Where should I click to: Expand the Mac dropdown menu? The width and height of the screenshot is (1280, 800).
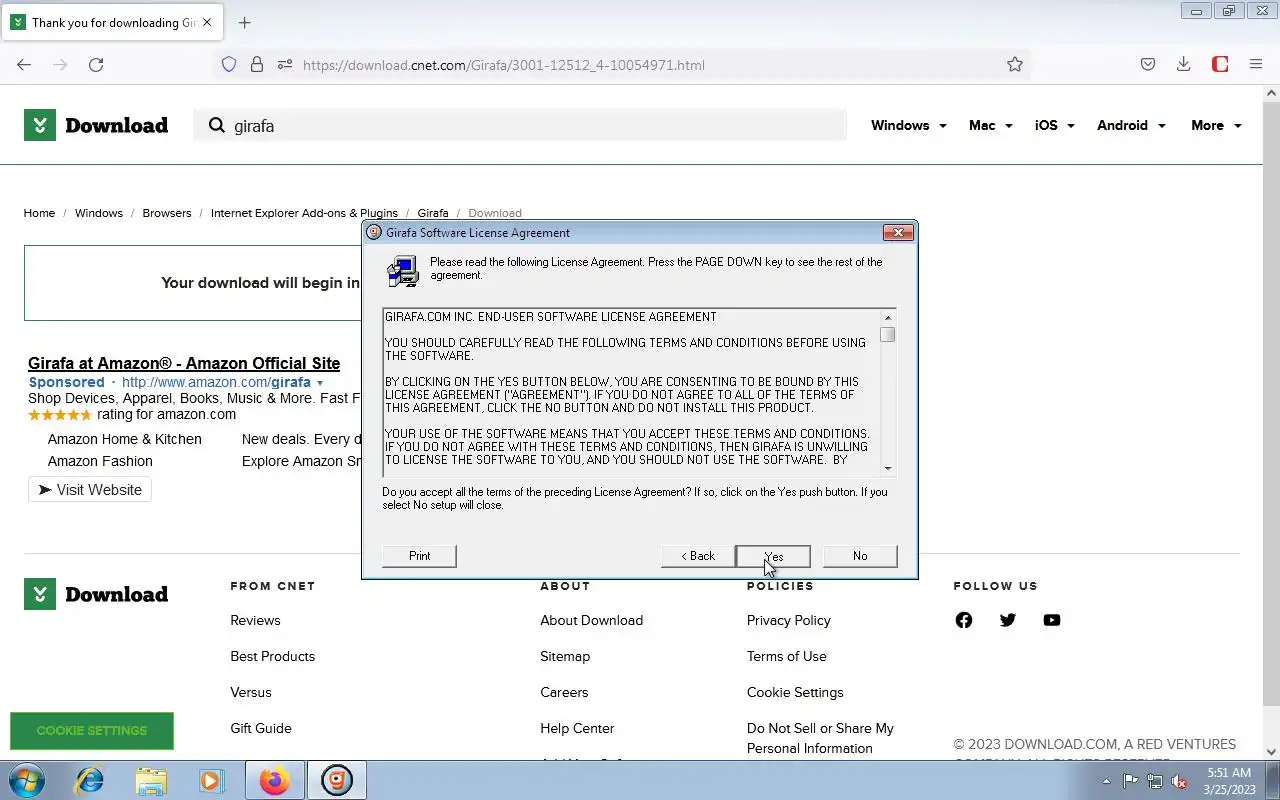990,125
